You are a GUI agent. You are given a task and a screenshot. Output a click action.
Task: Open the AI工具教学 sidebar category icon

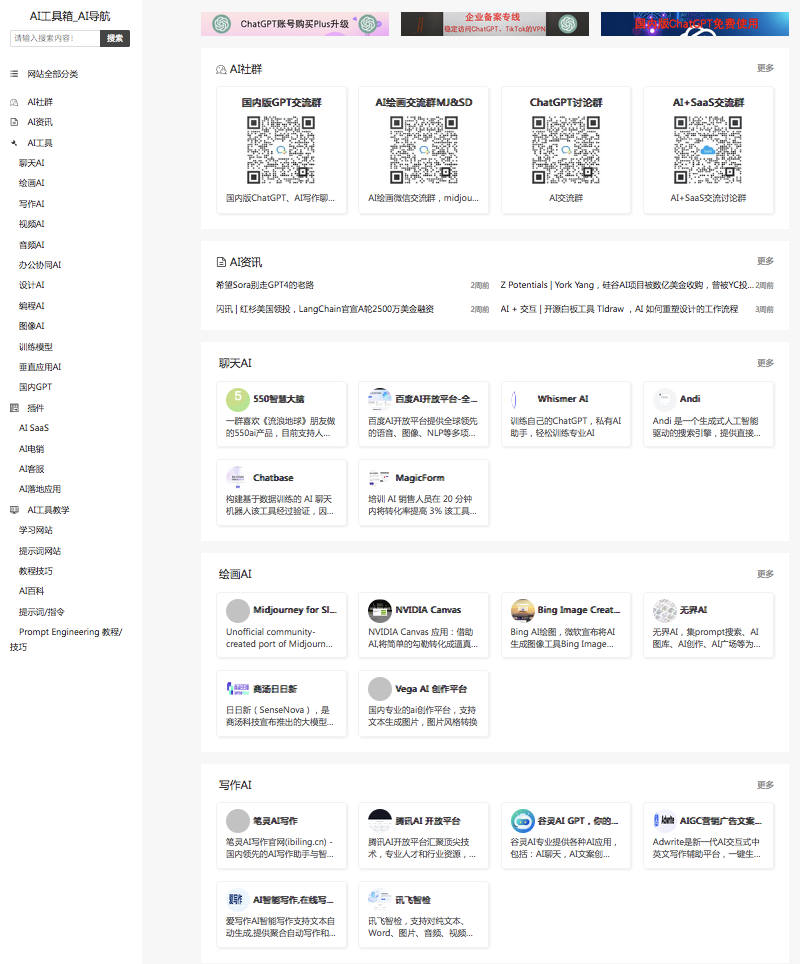[14, 510]
